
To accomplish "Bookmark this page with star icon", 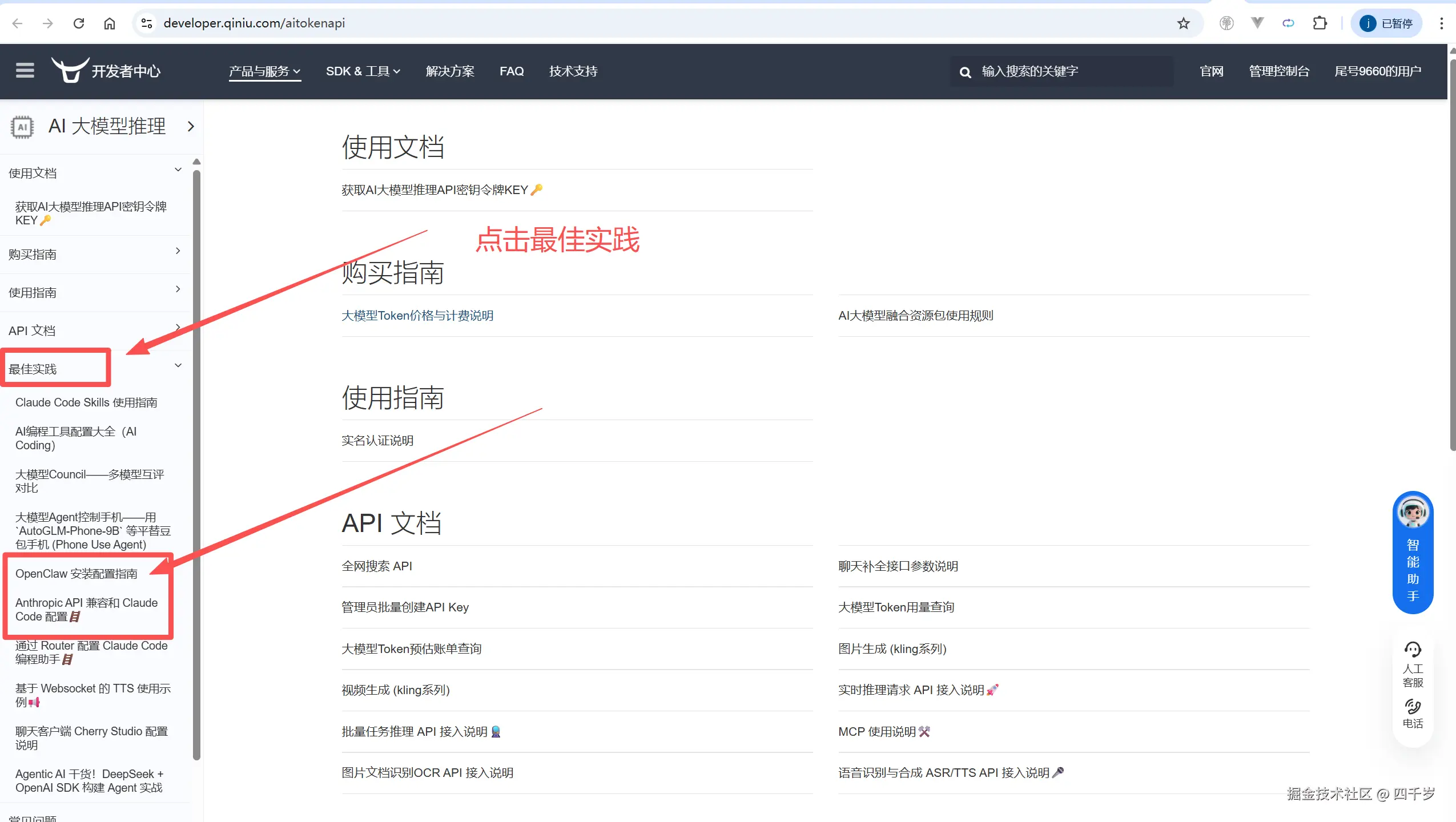I will 1183,23.
